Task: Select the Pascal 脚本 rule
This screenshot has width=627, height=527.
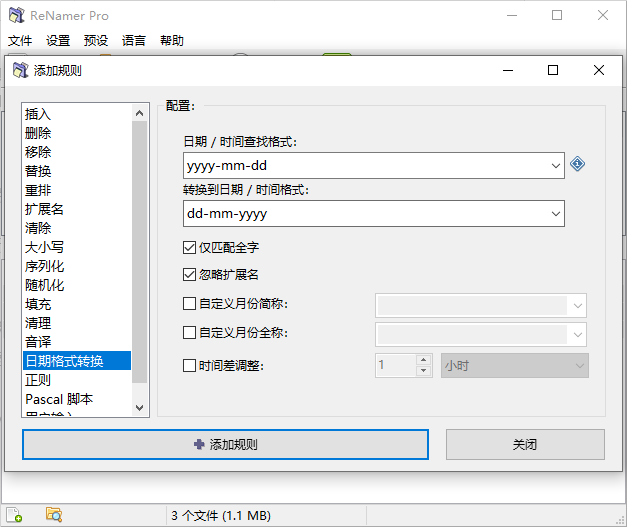Action: [77, 399]
